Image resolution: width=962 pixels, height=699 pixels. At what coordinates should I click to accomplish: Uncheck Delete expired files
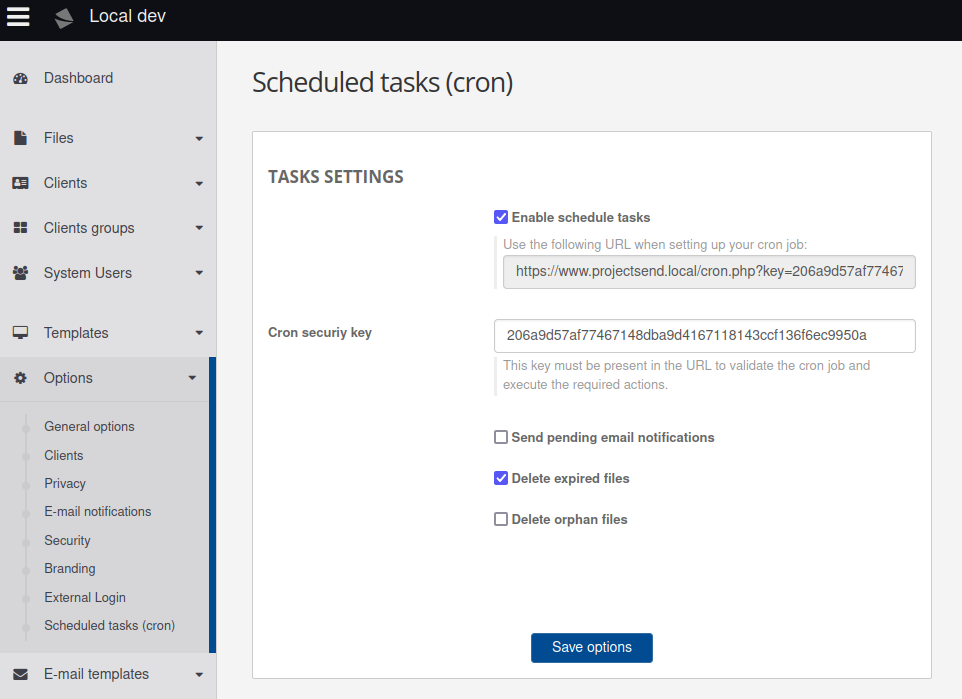pyautogui.click(x=500, y=478)
